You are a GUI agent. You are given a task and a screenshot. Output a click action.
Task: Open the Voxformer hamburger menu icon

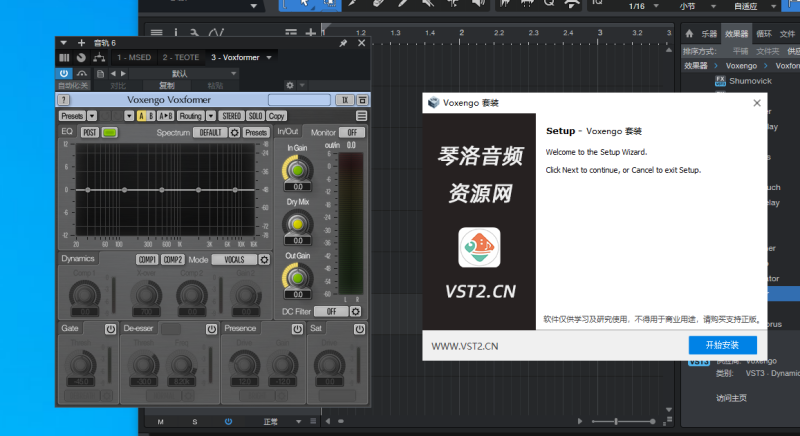(361, 116)
